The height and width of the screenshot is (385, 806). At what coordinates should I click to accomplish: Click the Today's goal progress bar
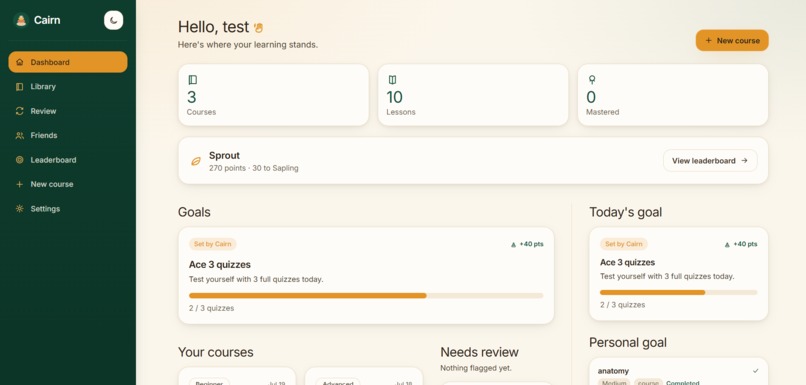pyautogui.click(x=679, y=292)
